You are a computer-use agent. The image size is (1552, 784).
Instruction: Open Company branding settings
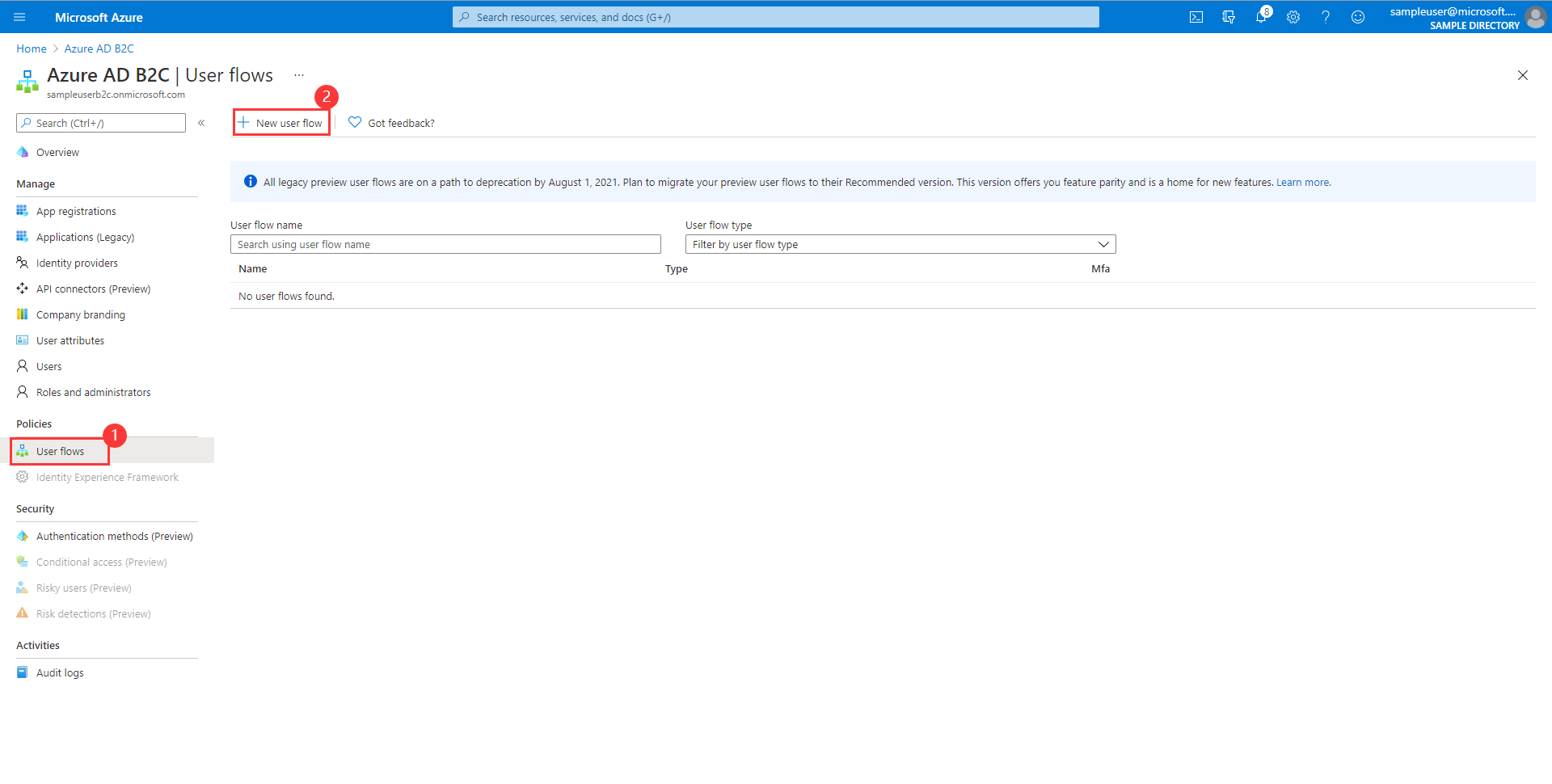pyautogui.click(x=81, y=314)
